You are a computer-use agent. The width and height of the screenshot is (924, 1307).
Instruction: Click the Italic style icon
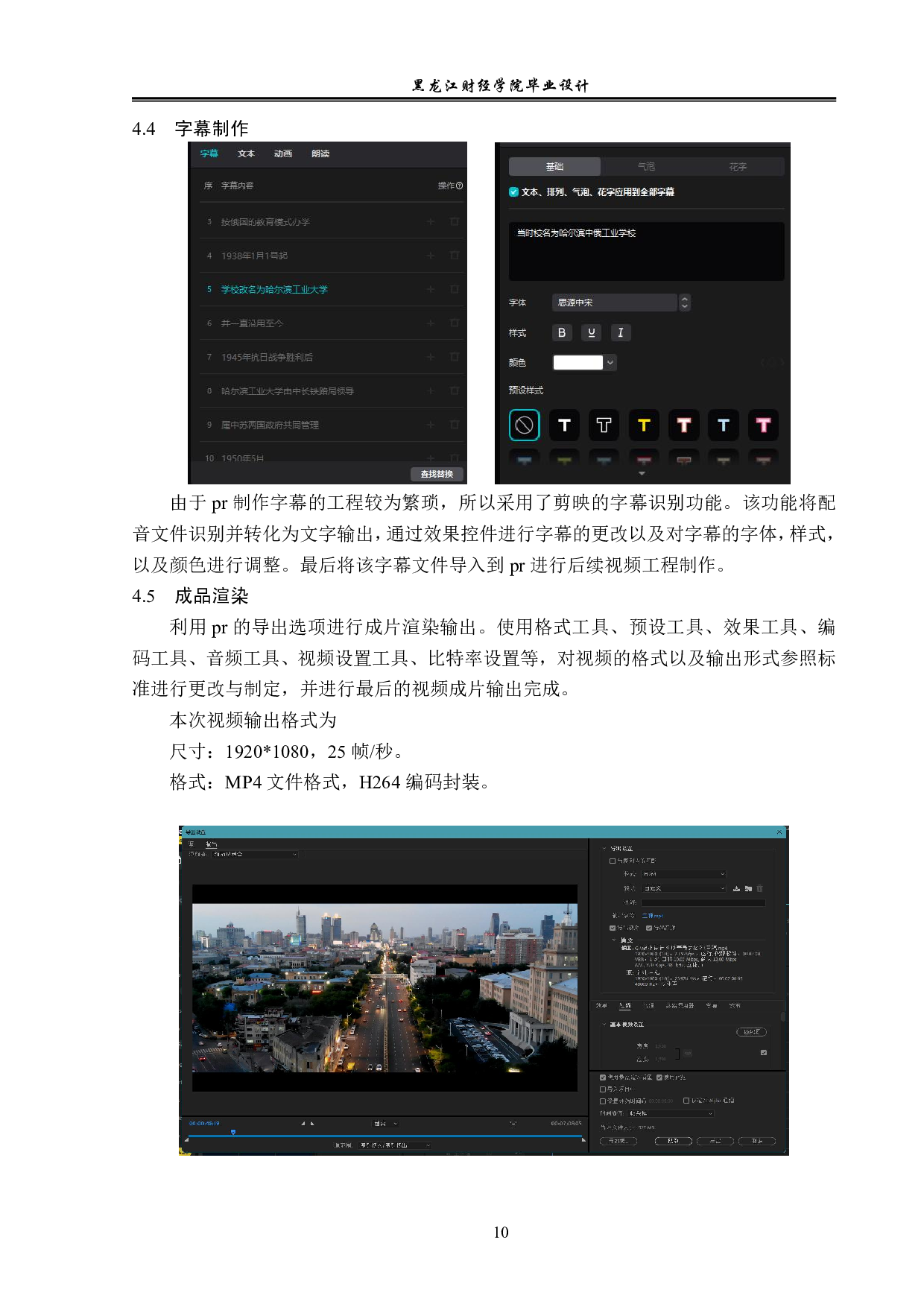(x=620, y=333)
